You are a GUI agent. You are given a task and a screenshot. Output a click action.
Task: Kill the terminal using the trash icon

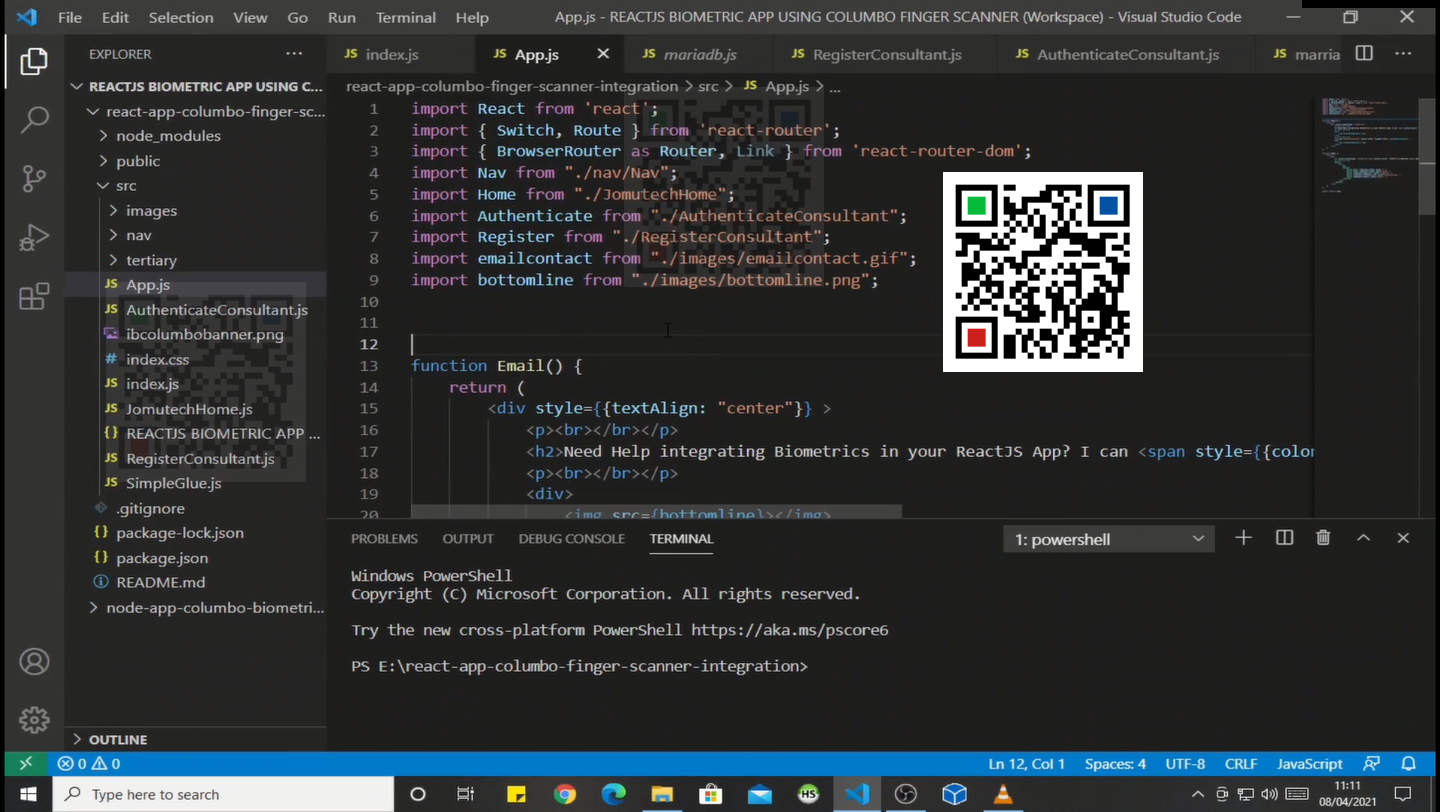coord(1322,538)
